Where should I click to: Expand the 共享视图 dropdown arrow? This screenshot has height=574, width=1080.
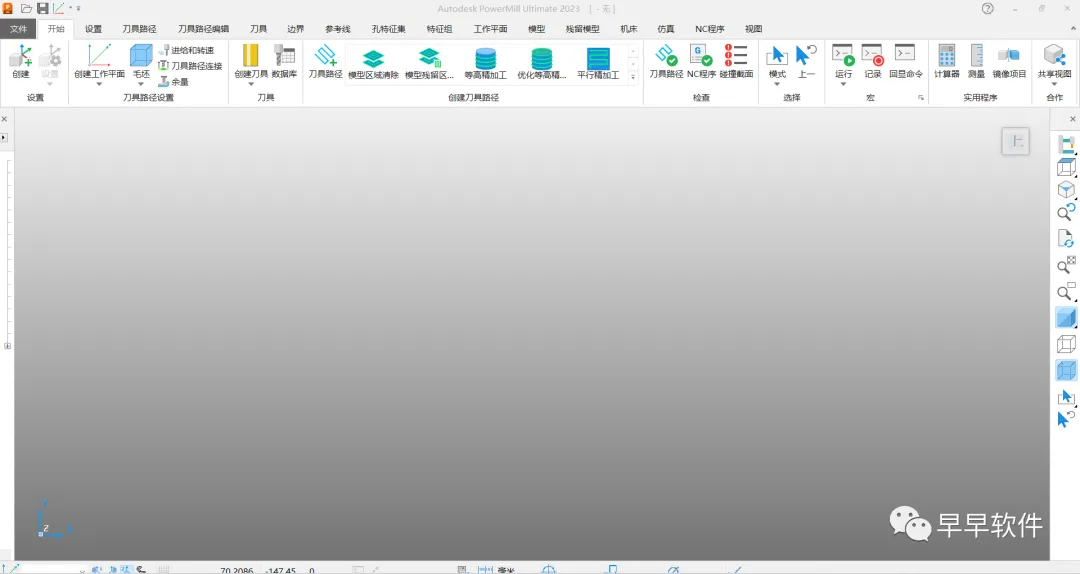(x=1055, y=84)
